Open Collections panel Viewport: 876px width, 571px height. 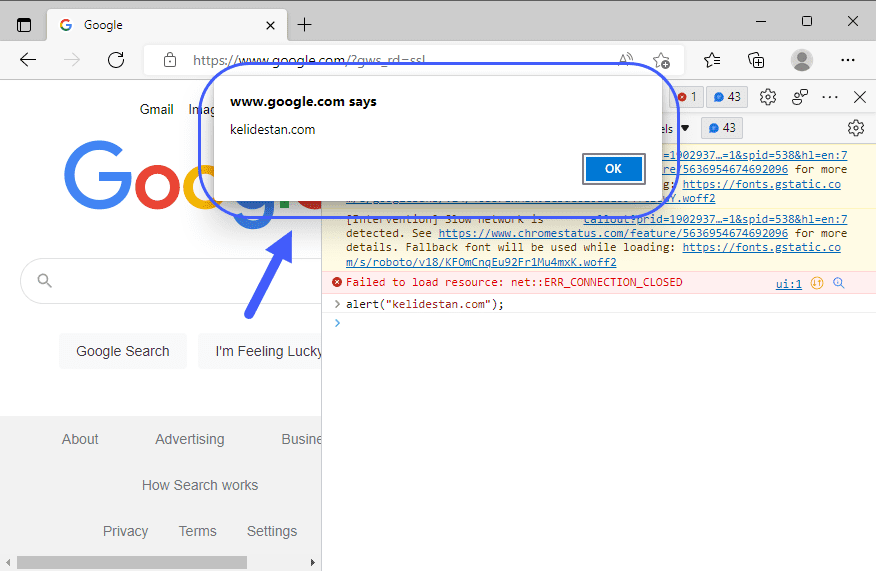(756, 60)
